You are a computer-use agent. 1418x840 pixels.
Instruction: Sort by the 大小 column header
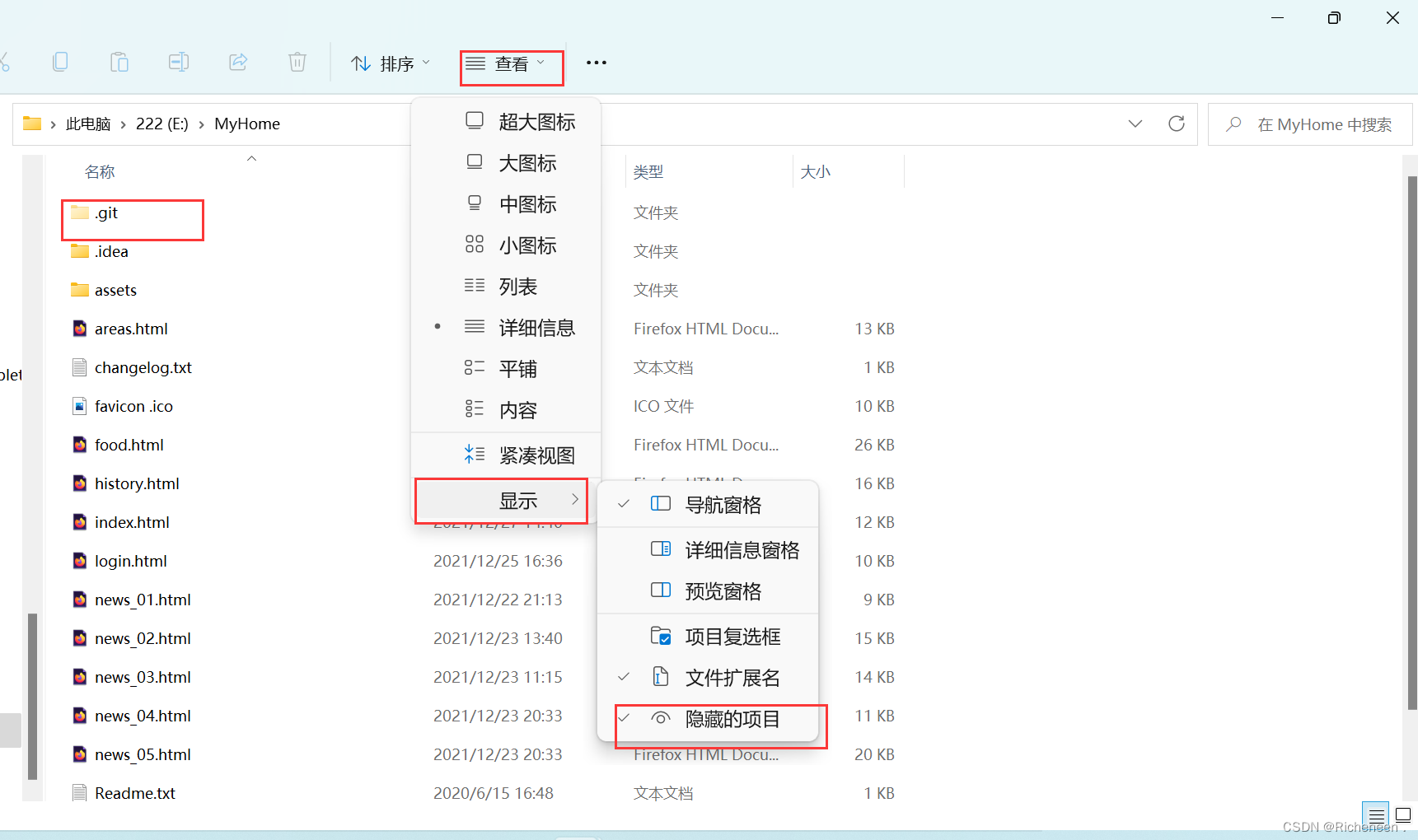[x=816, y=172]
